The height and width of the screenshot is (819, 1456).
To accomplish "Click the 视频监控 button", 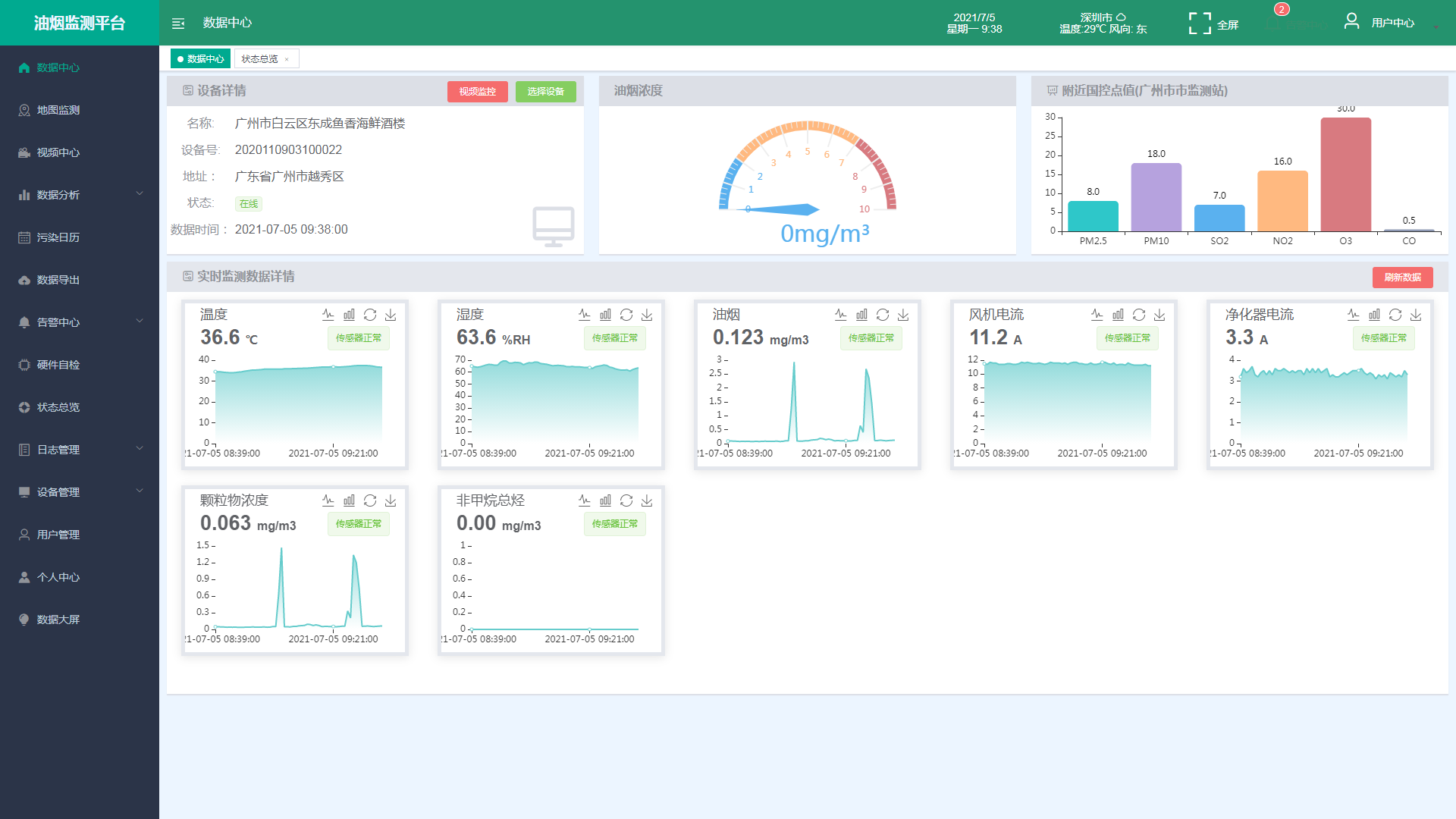I will [478, 91].
